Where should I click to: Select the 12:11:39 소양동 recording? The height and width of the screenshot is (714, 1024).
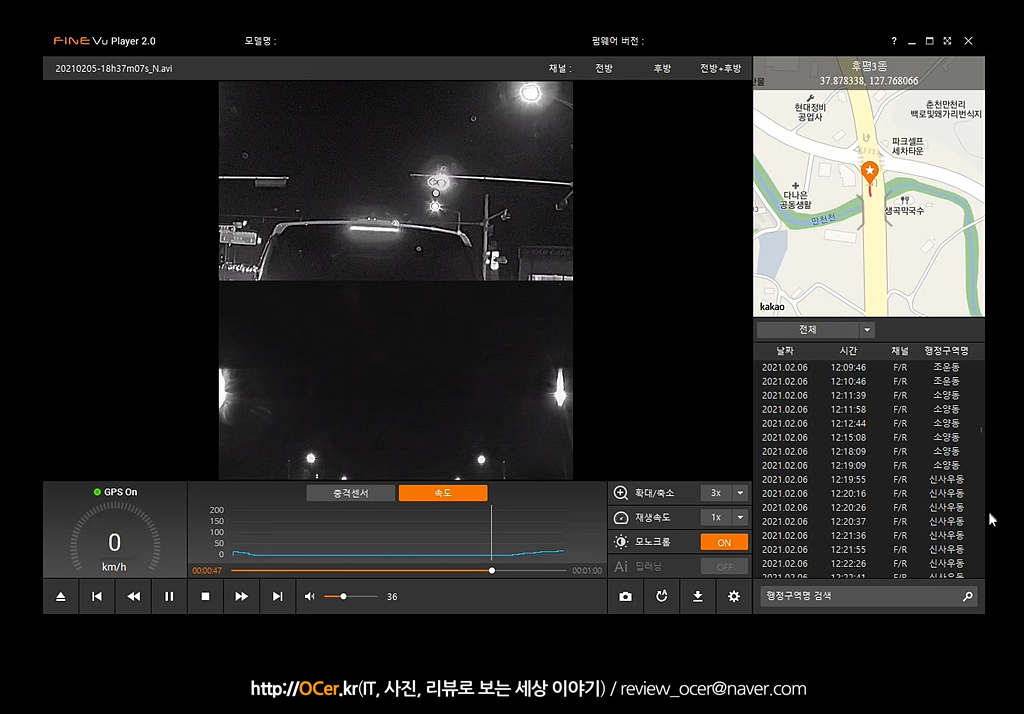pyautogui.click(x=866, y=395)
